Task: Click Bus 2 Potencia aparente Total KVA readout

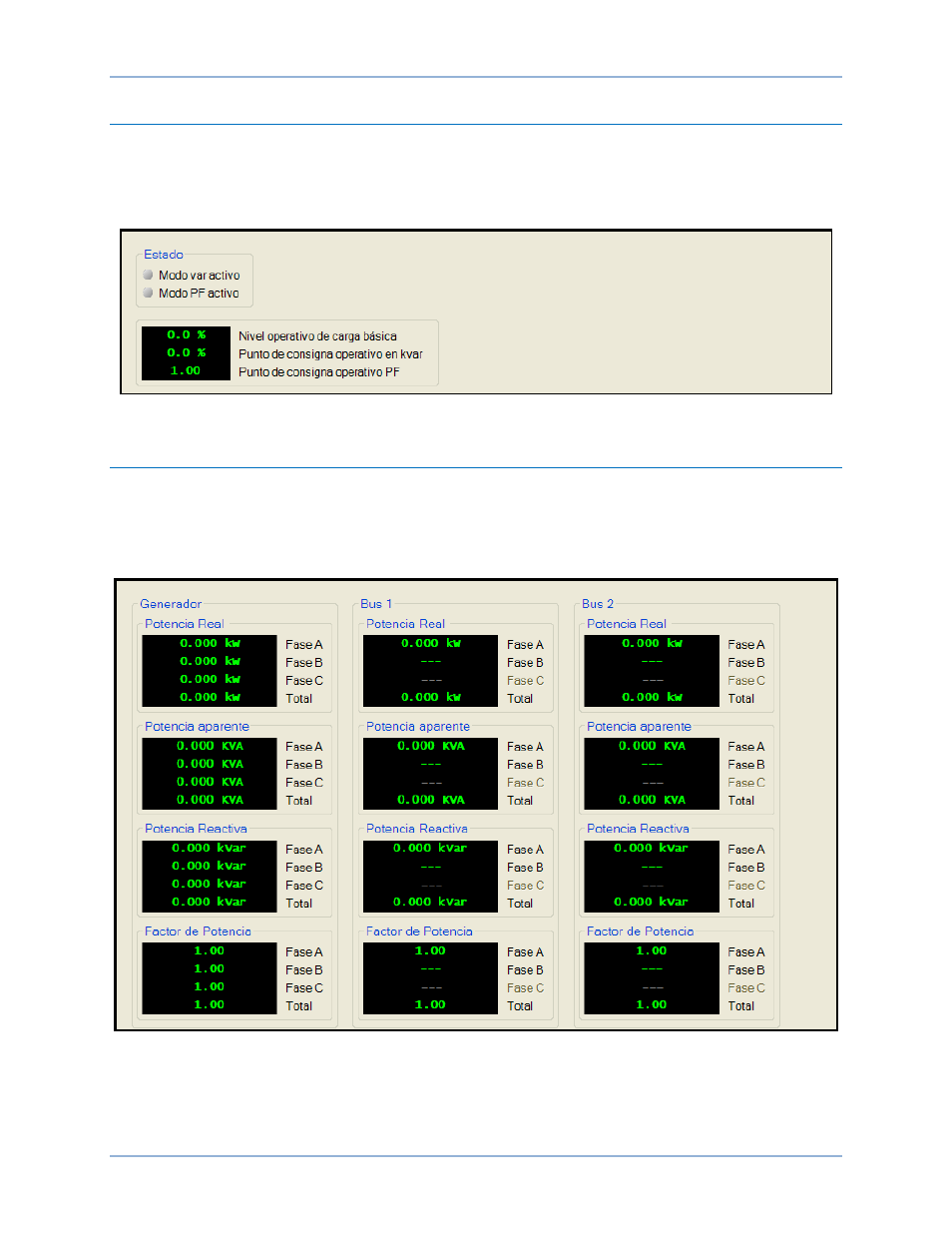Action: click(x=652, y=800)
